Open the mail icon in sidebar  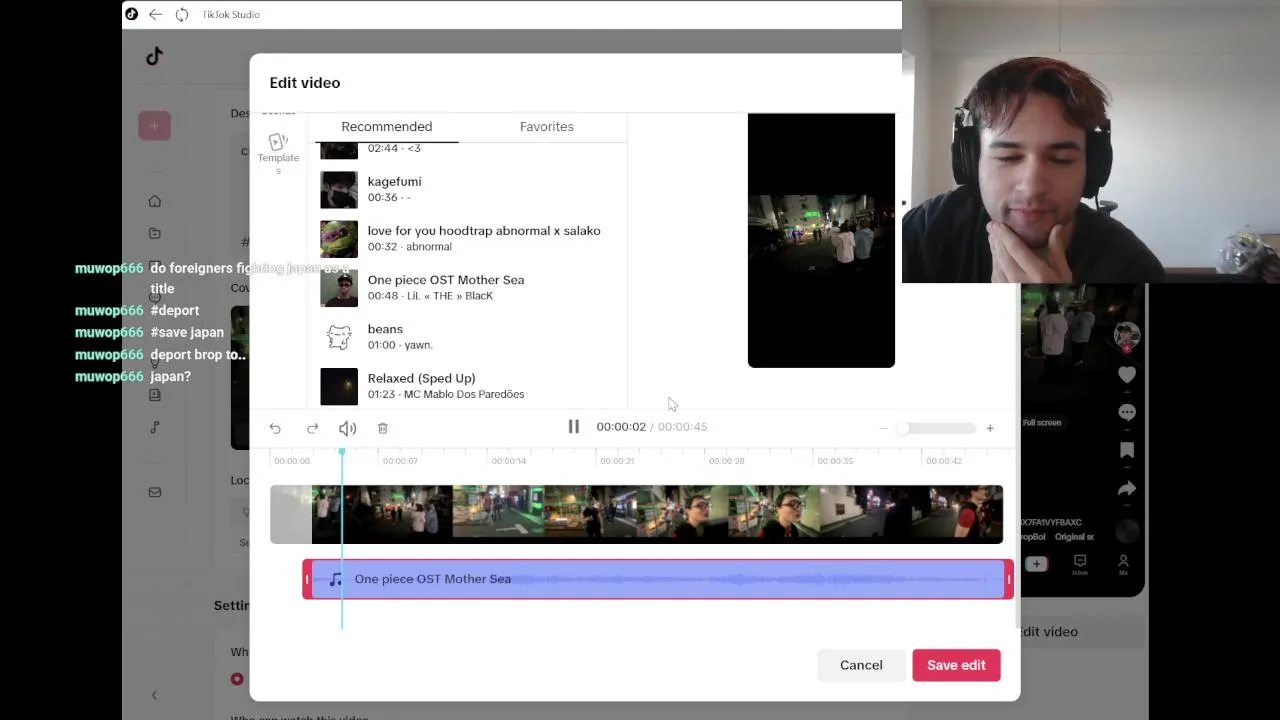[x=154, y=492]
